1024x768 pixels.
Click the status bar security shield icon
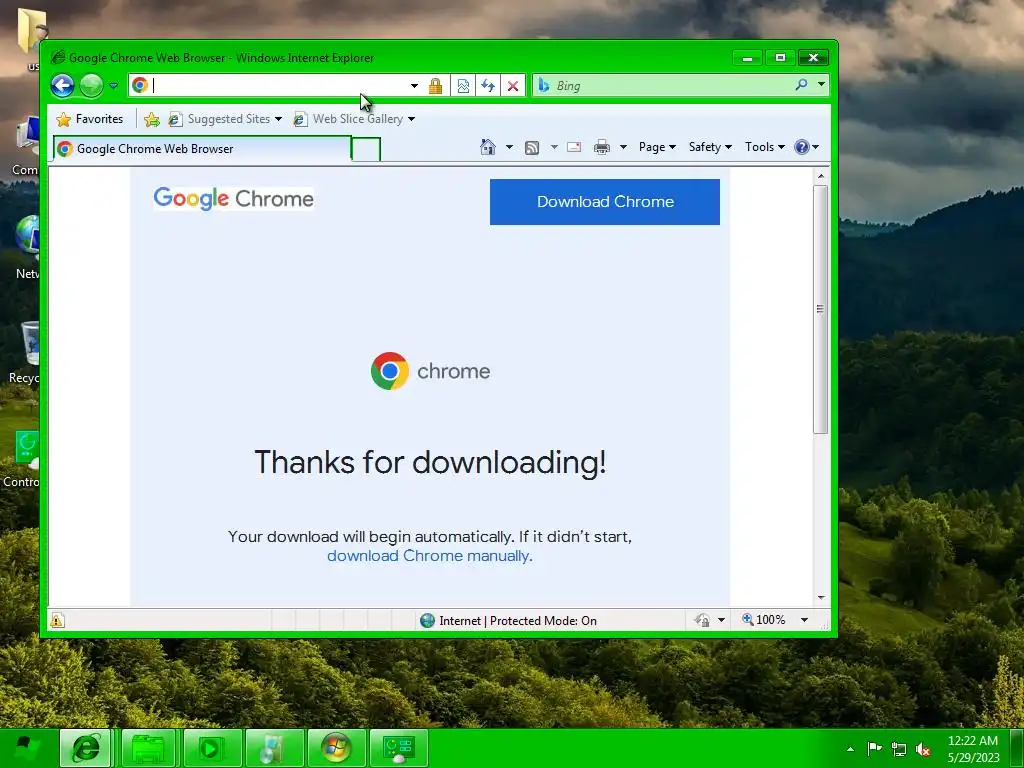point(702,620)
